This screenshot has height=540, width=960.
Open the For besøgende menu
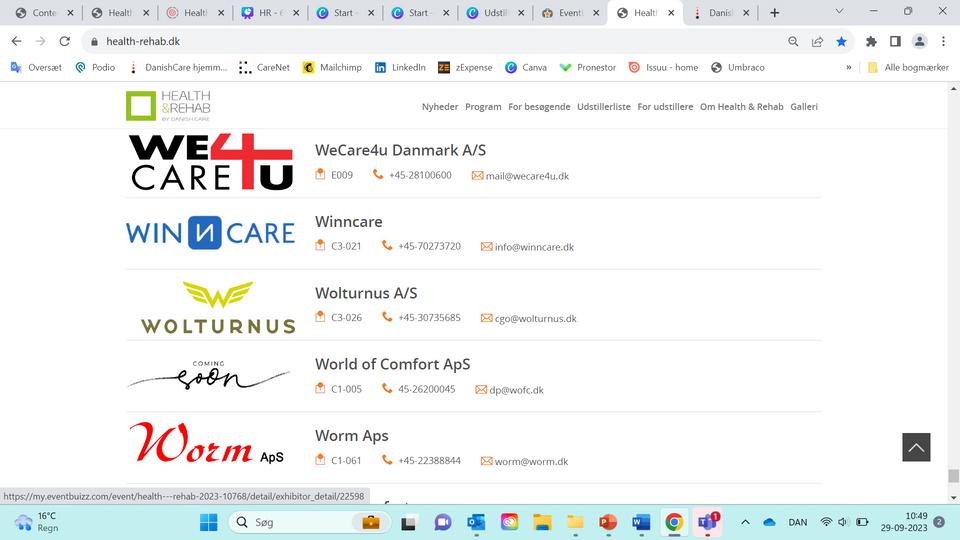pyautogui.click(x=539, y=107)
